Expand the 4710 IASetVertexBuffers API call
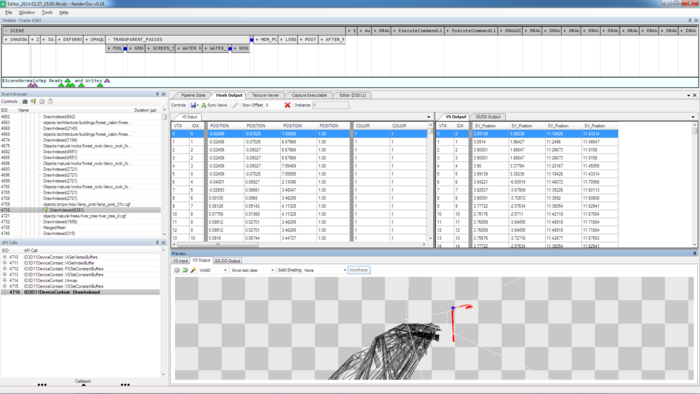 click(x=4, y=257)
